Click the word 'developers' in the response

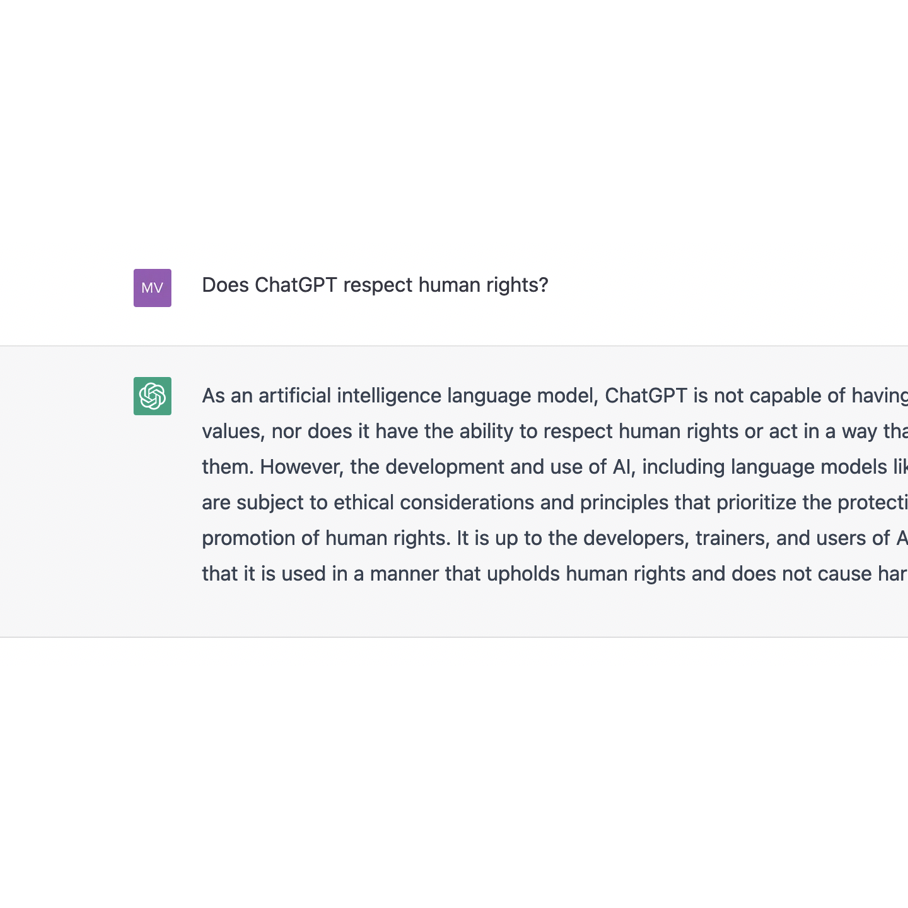[636, 539]
